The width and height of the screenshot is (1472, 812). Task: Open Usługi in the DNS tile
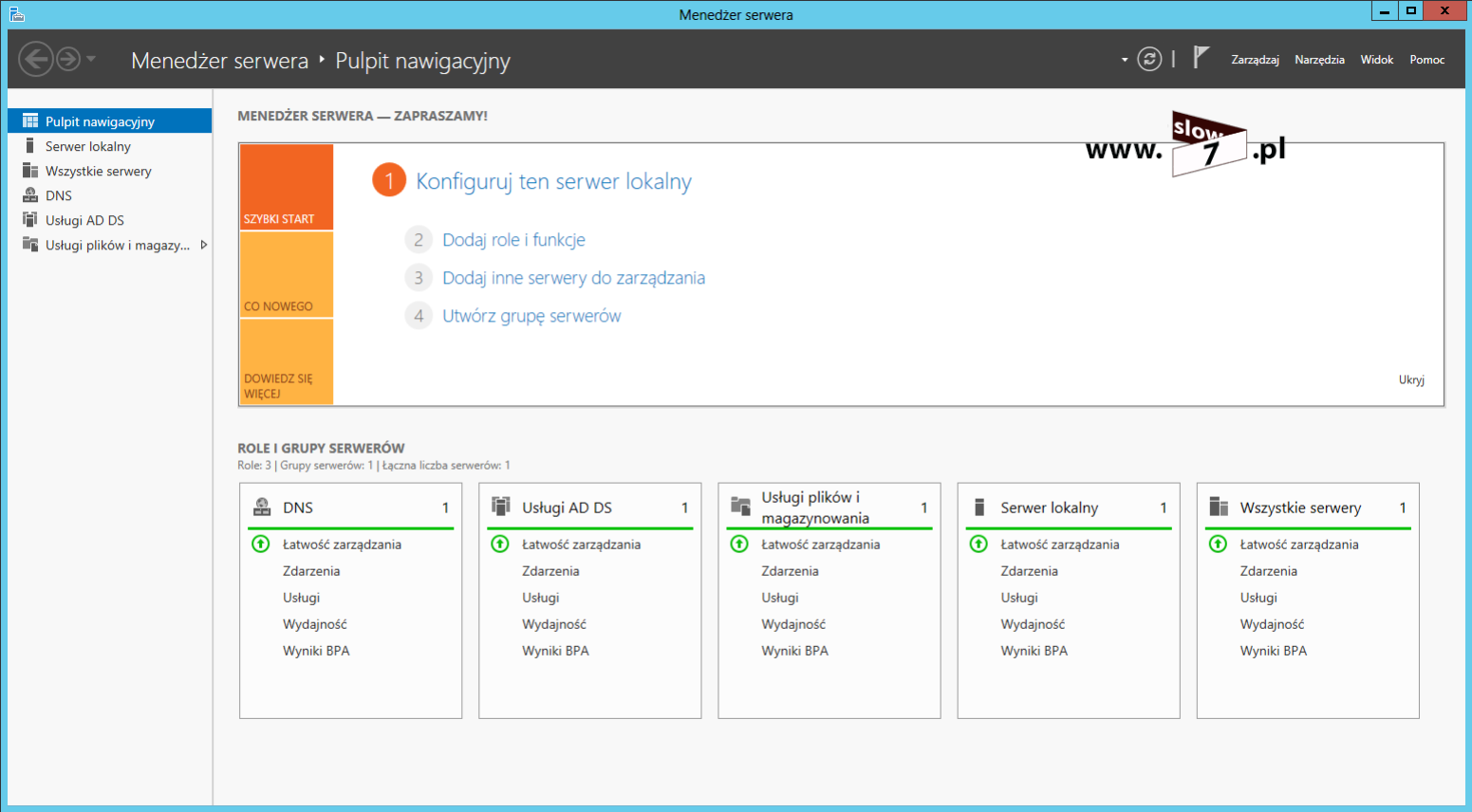(301, 598)
